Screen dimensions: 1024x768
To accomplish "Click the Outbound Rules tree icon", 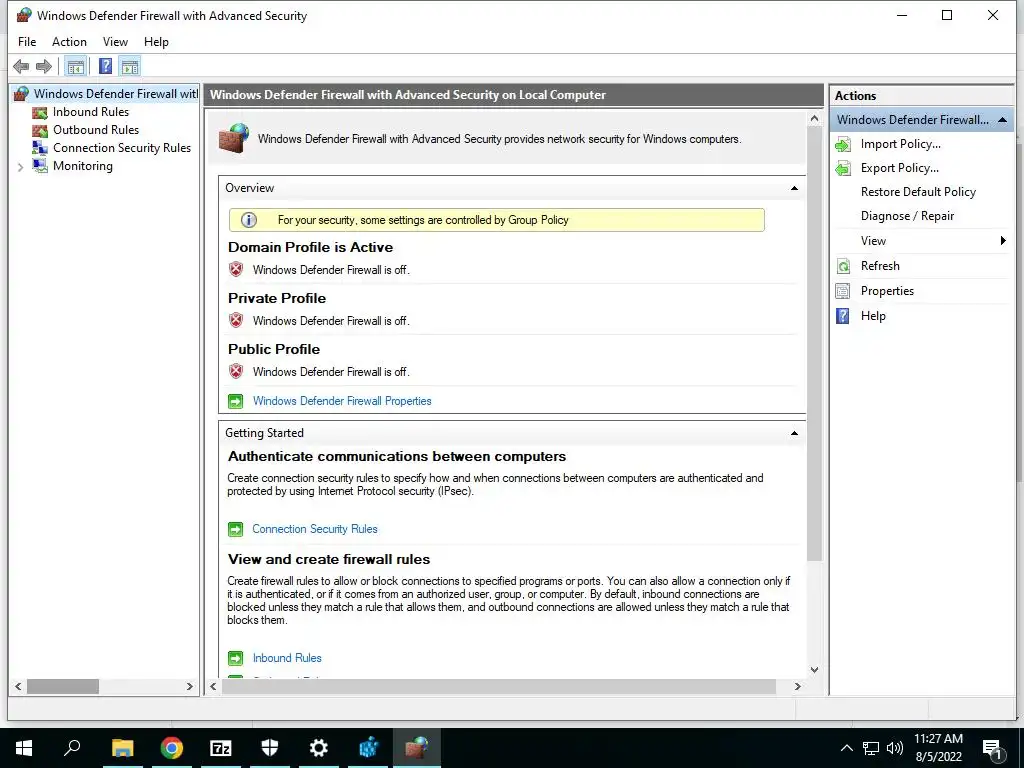I will coord(40,130).
